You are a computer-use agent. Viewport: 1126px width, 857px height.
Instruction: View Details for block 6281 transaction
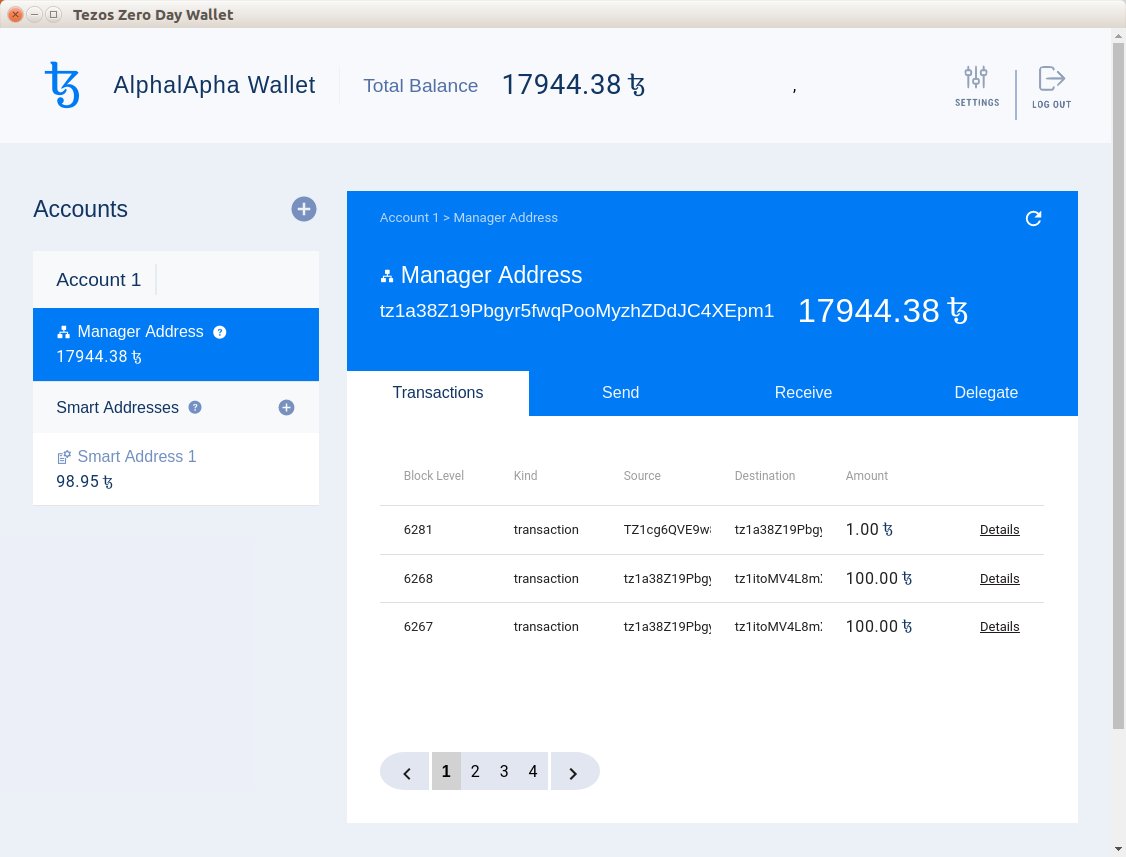(x=999, y=529)
